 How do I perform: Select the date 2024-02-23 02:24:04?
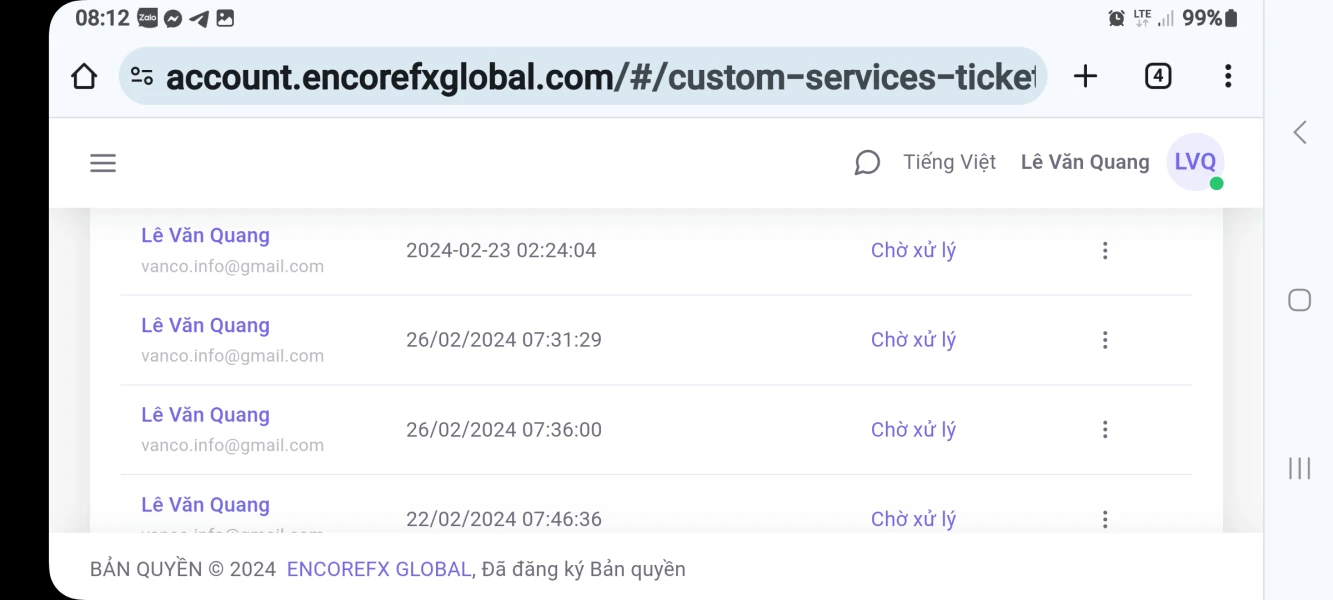coord(501,250)
